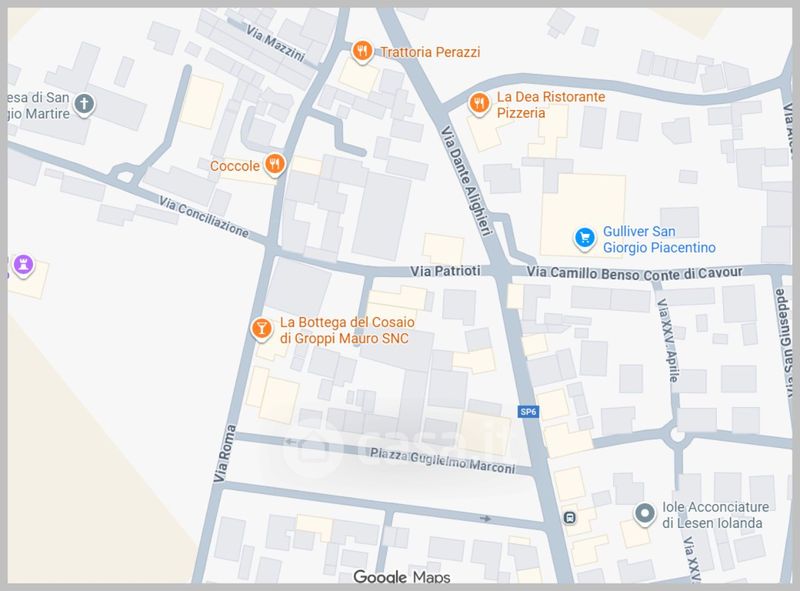Select La Bottega del Cosaio cocktail pin

pos(261,328)
